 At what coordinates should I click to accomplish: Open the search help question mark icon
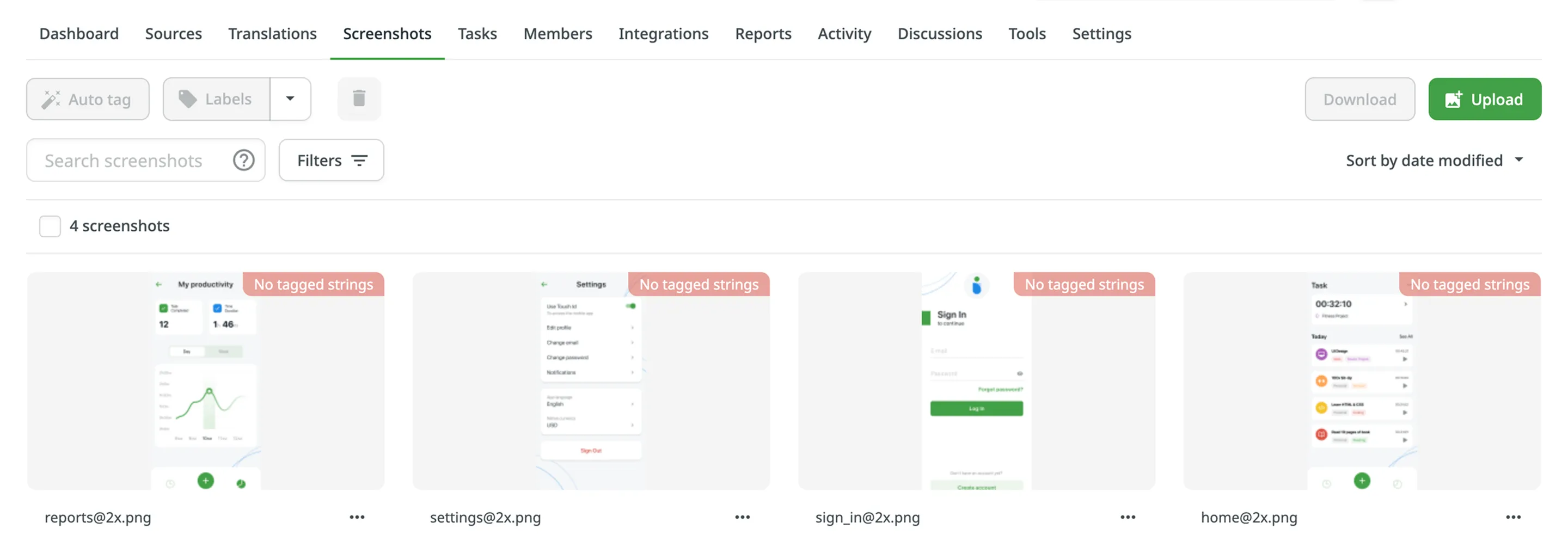click(x=243, y=160)
